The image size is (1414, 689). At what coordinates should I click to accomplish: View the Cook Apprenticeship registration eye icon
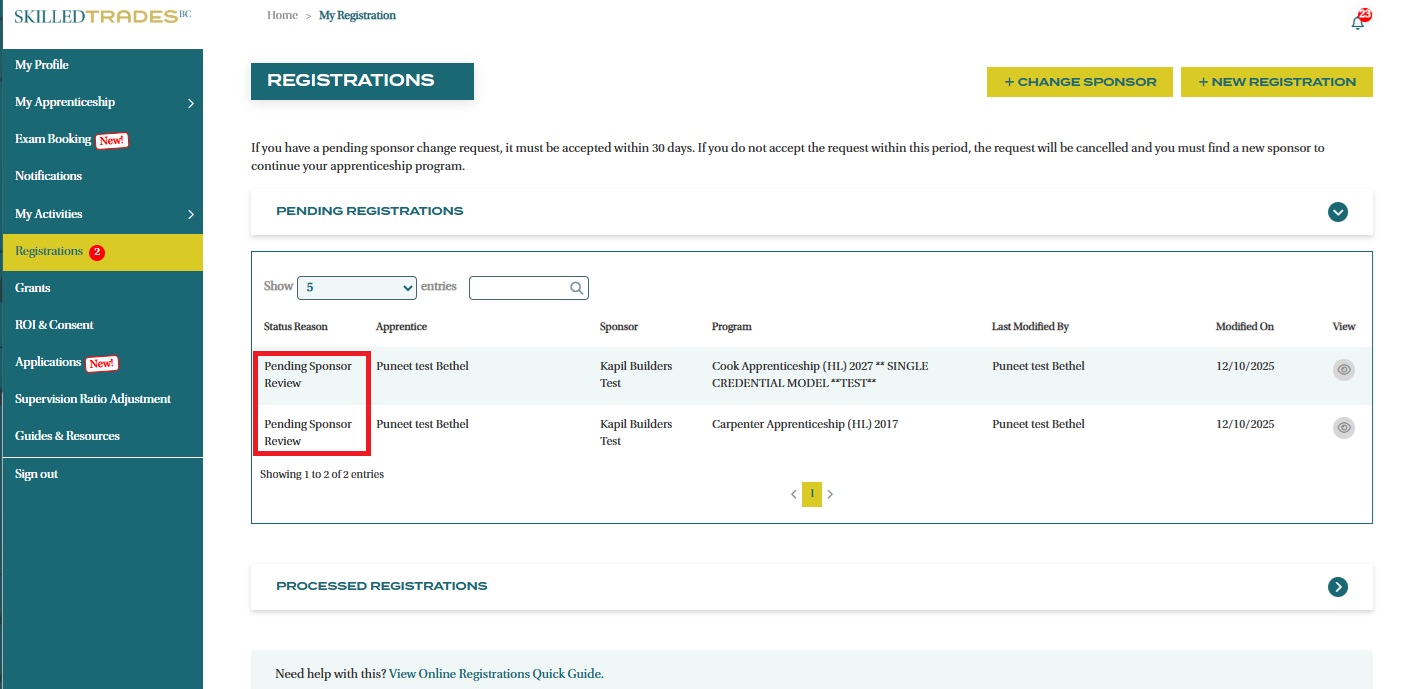pos(1344,370)
